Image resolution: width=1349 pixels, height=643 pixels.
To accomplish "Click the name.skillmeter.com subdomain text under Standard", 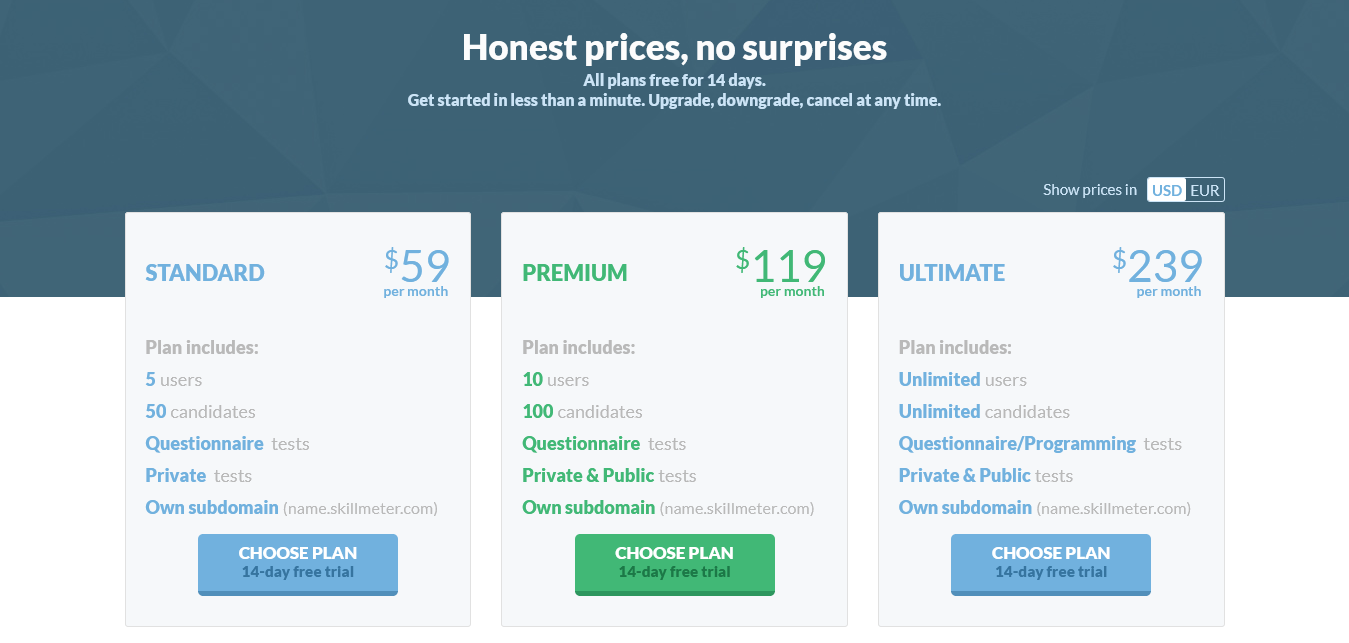I will [360, 508].
